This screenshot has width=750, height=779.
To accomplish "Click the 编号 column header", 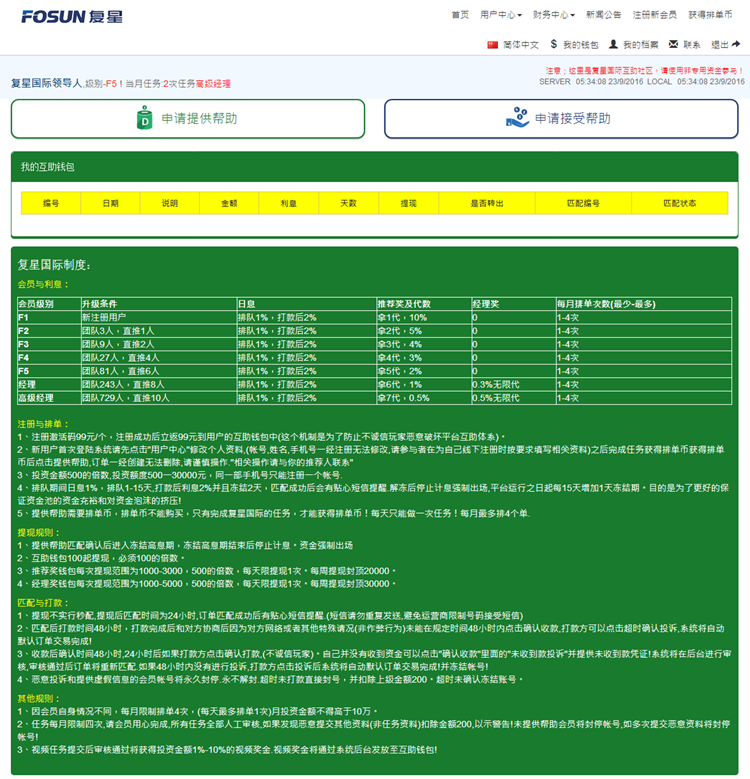I will (51, 203).
